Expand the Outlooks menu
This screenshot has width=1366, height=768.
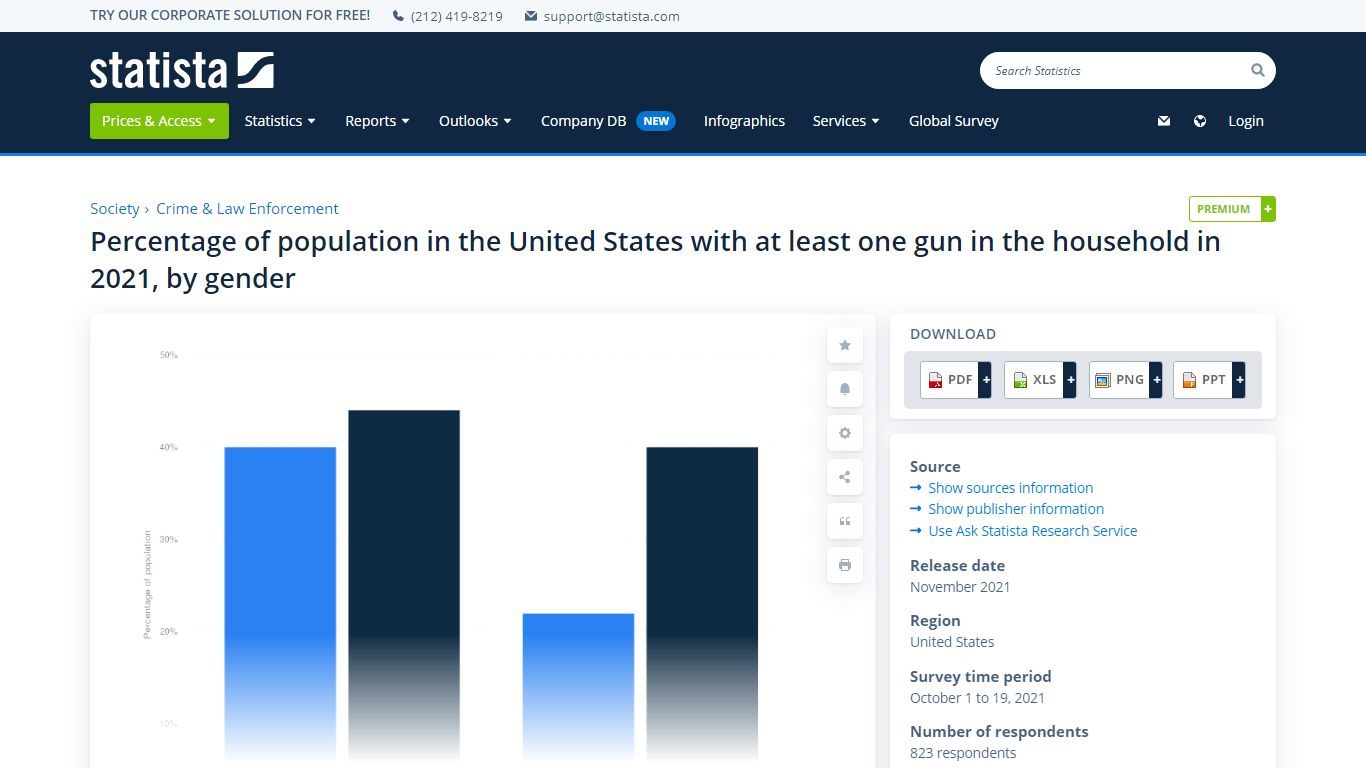pyautogui.click(x=475, y=121)
